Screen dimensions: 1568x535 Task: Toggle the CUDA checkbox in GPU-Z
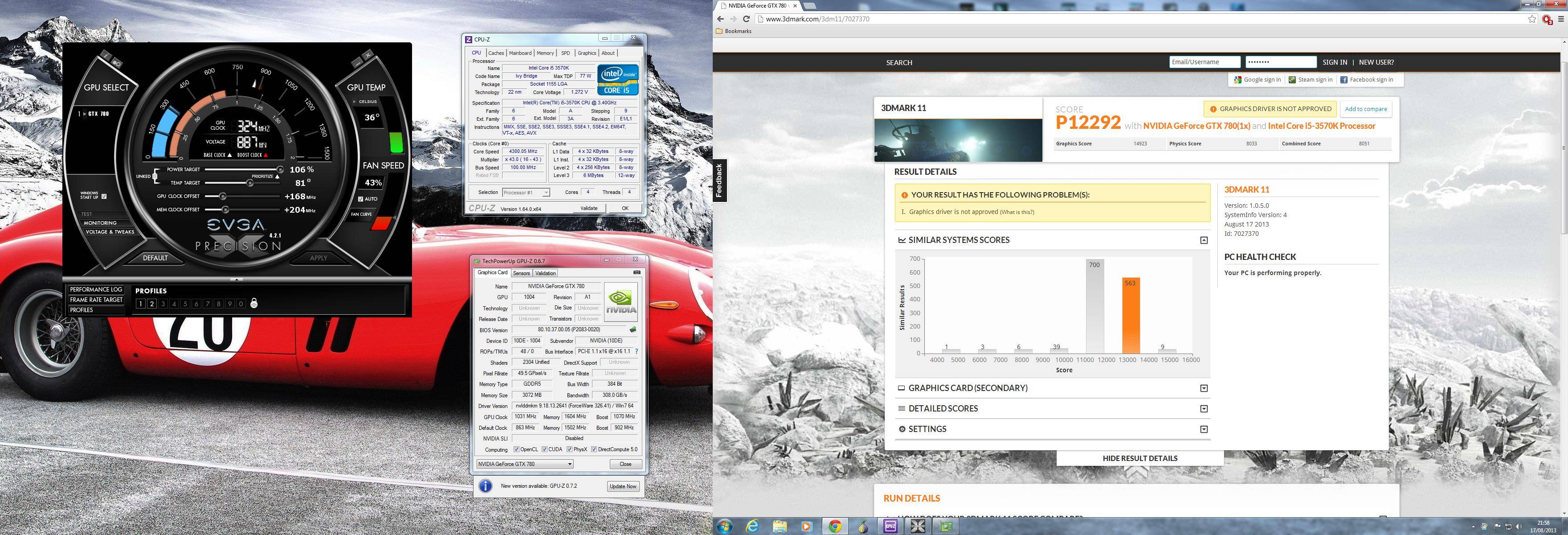pyautogui.click(x=544, y=450)
